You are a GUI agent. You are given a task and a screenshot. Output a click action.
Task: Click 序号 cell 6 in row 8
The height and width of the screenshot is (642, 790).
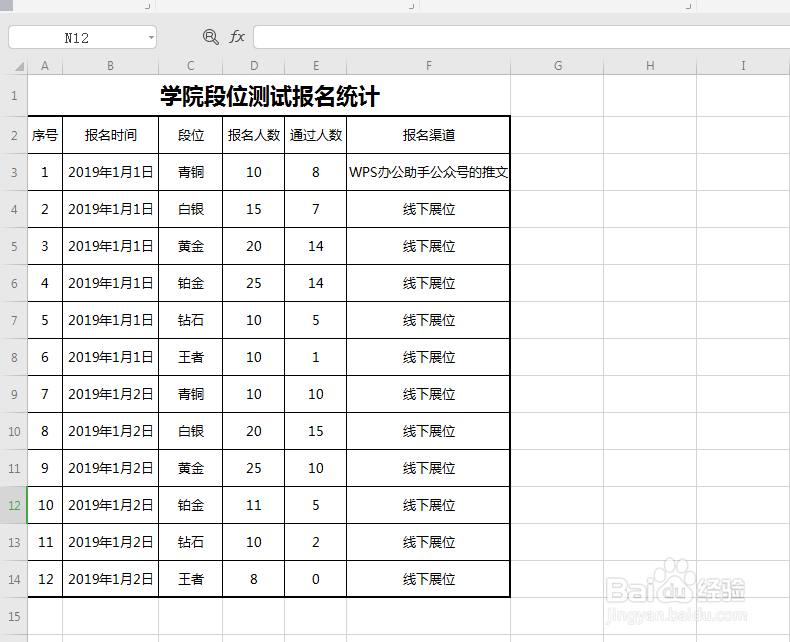[x=45, y=357]
